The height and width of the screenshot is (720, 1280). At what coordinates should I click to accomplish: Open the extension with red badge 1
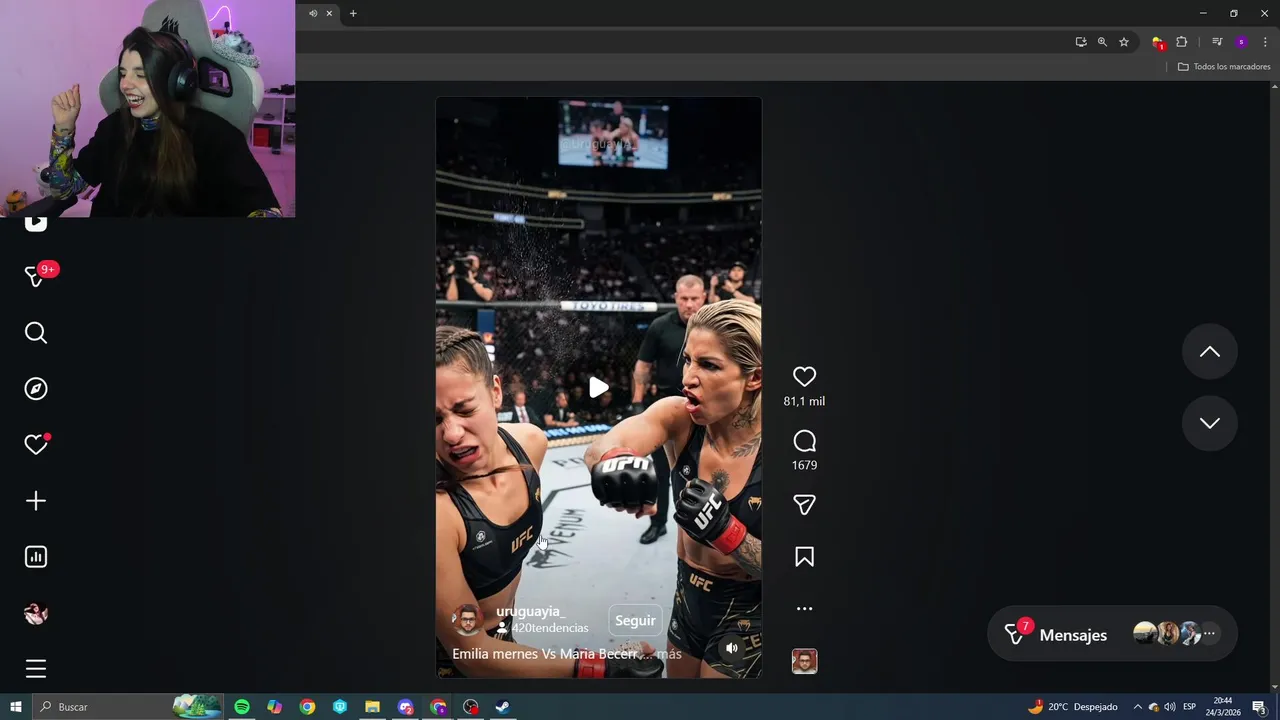(x=1158, y=42)
